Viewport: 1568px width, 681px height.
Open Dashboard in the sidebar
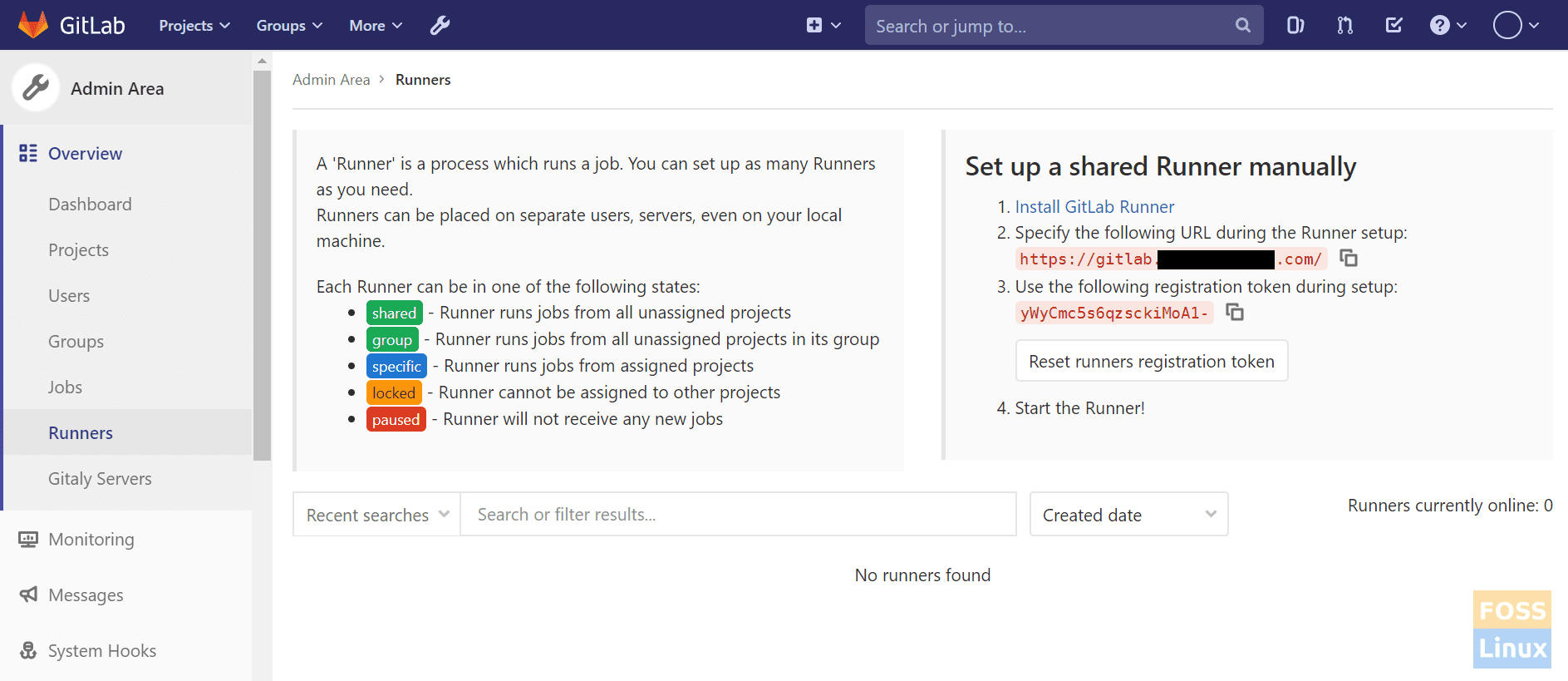[90, 205]
